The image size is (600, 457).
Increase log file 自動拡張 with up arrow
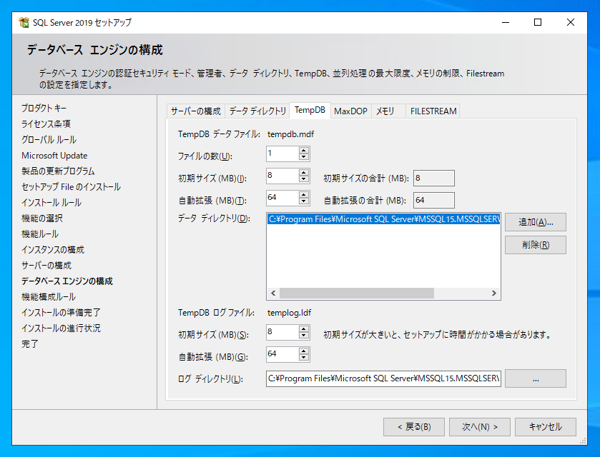point(304,351)
